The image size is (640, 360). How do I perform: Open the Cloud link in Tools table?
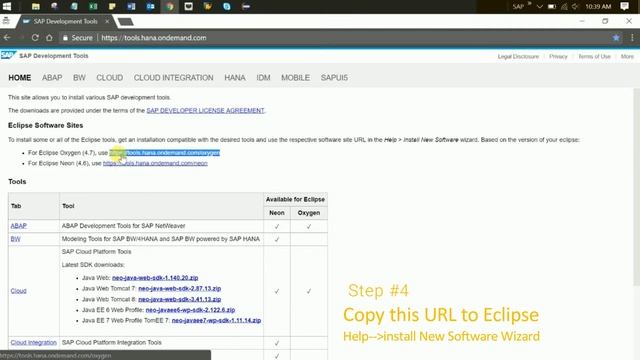[18, 291]
